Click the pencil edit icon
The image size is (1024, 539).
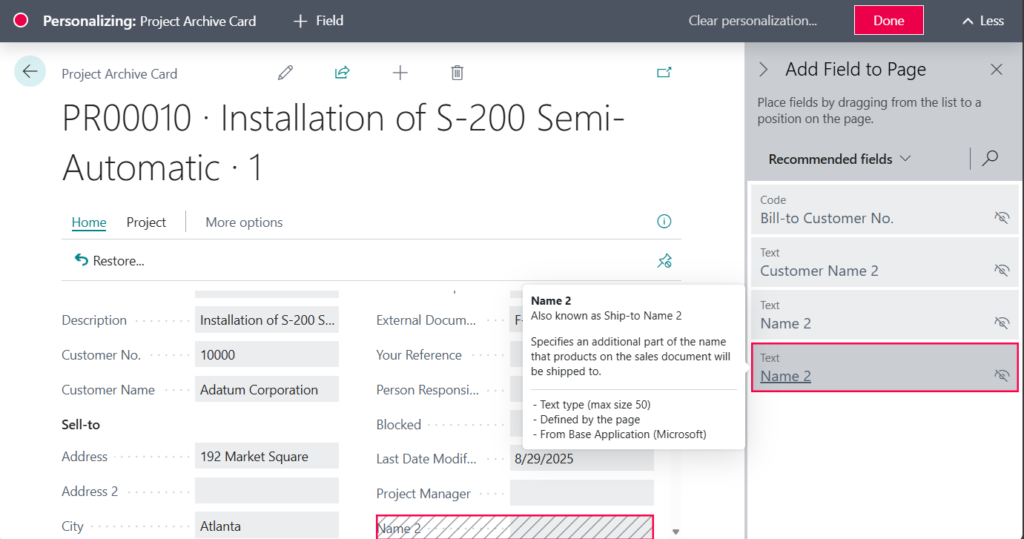tap(286, 72)
